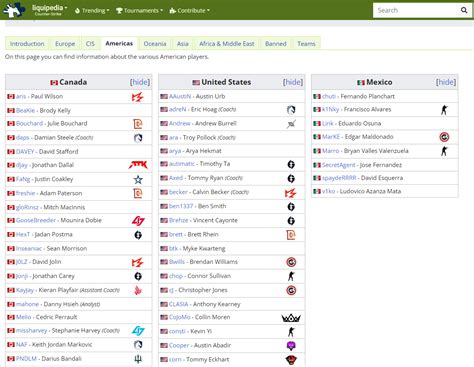Click the Canada flag in header

coord(54,82)
